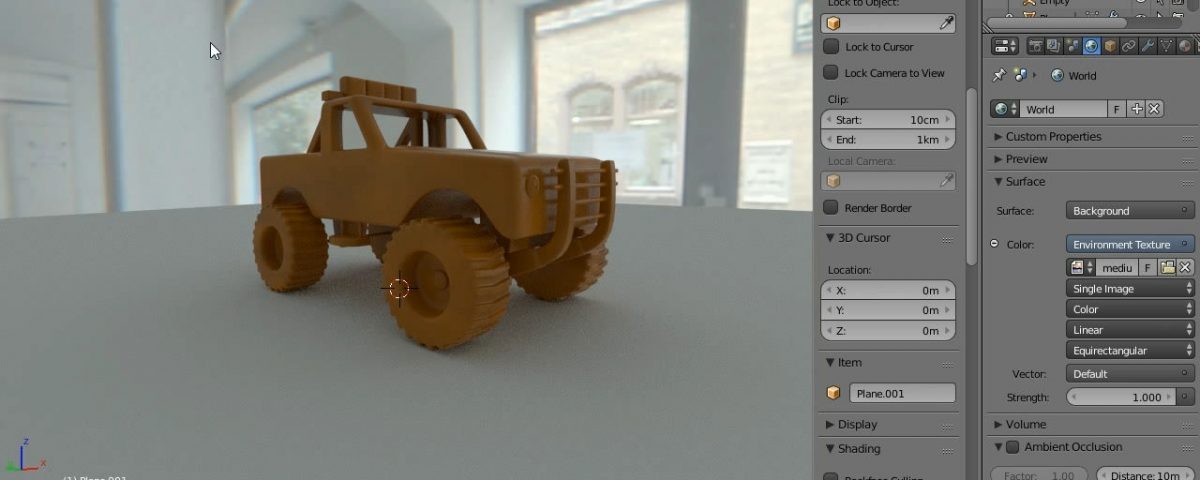Open the Object properties tab (orange cube)
The width and height of the screenshot is (1200, 480).
1110,46
